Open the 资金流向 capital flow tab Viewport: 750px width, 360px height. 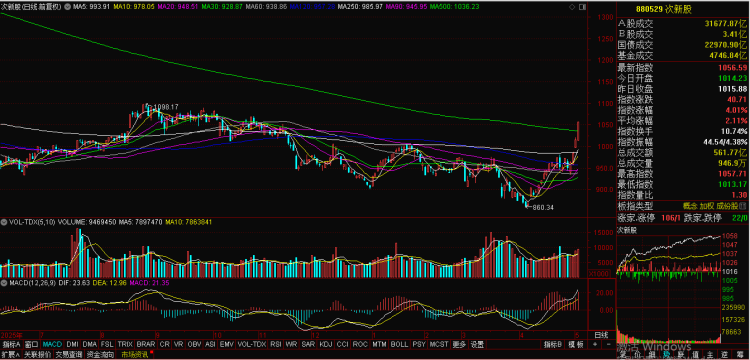[x=100, y=355]
